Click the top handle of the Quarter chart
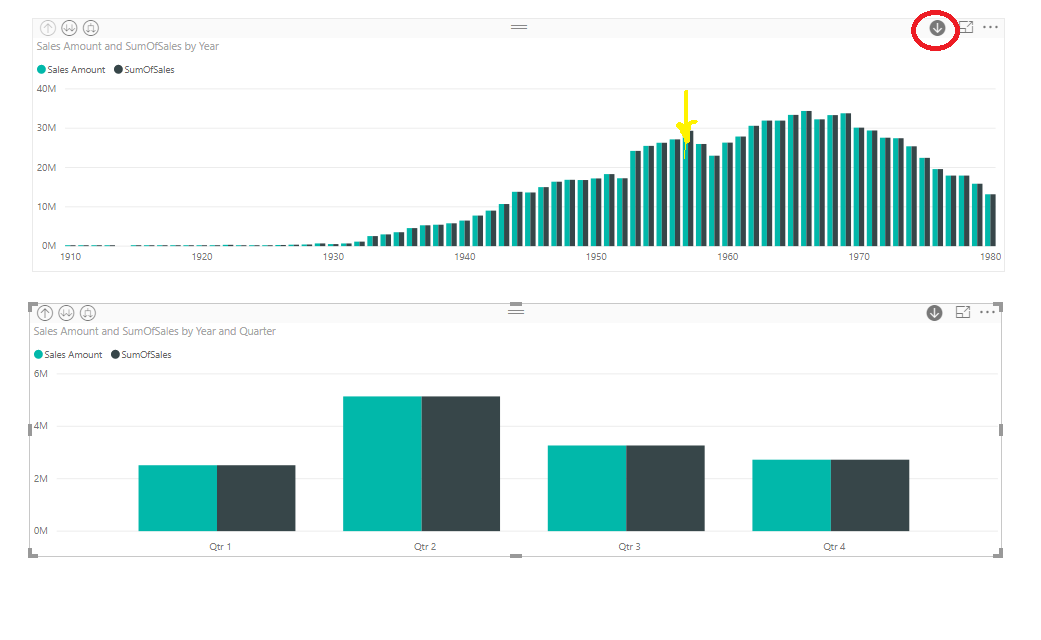The height and width of the screenshot is (640, 1041). (516, 312)
